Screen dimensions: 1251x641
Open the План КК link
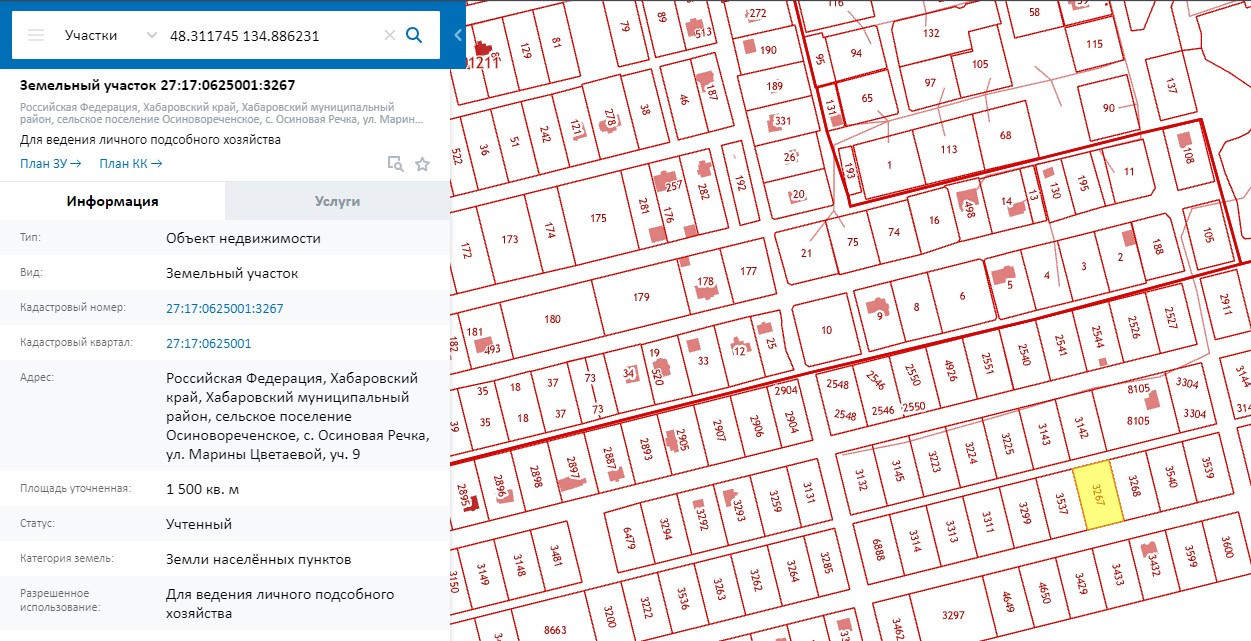coord(130,163)
